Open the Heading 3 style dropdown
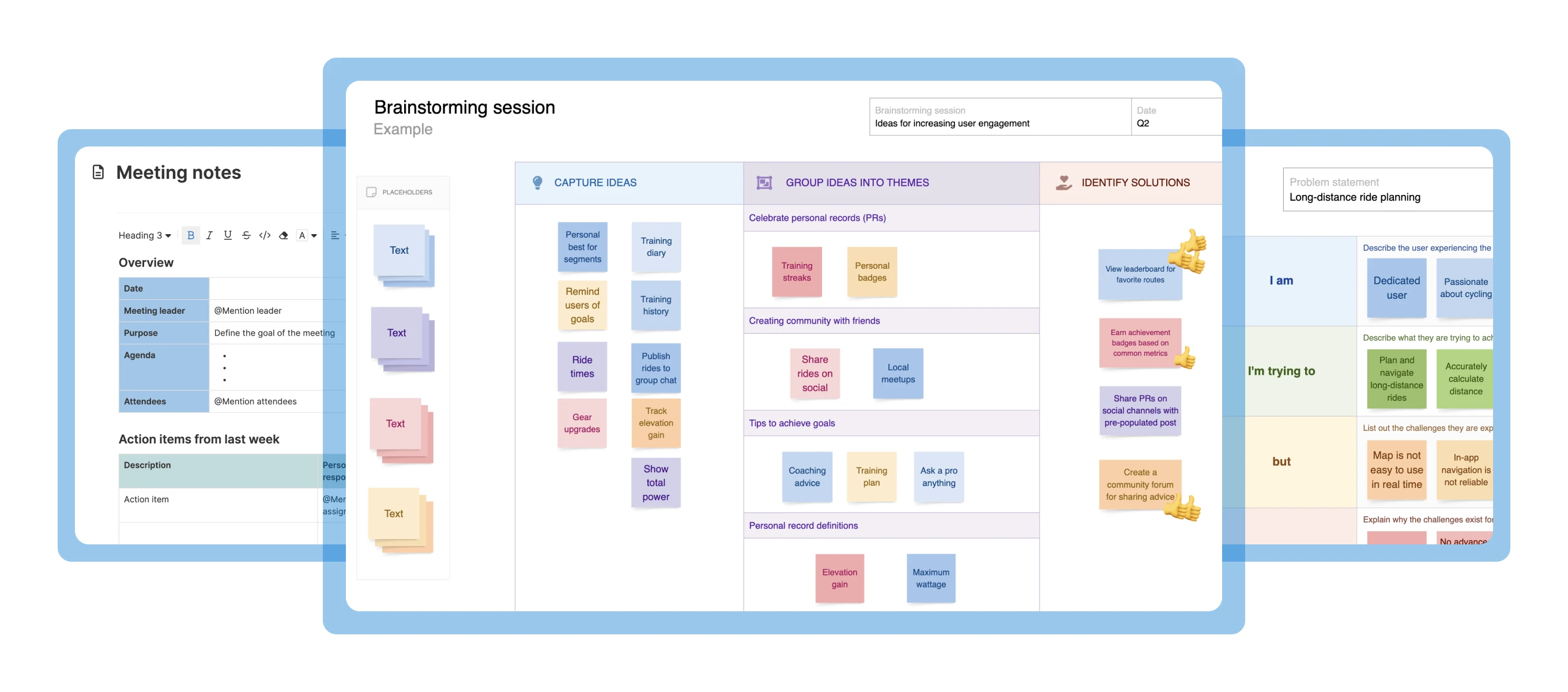 (x=144, y=235)
